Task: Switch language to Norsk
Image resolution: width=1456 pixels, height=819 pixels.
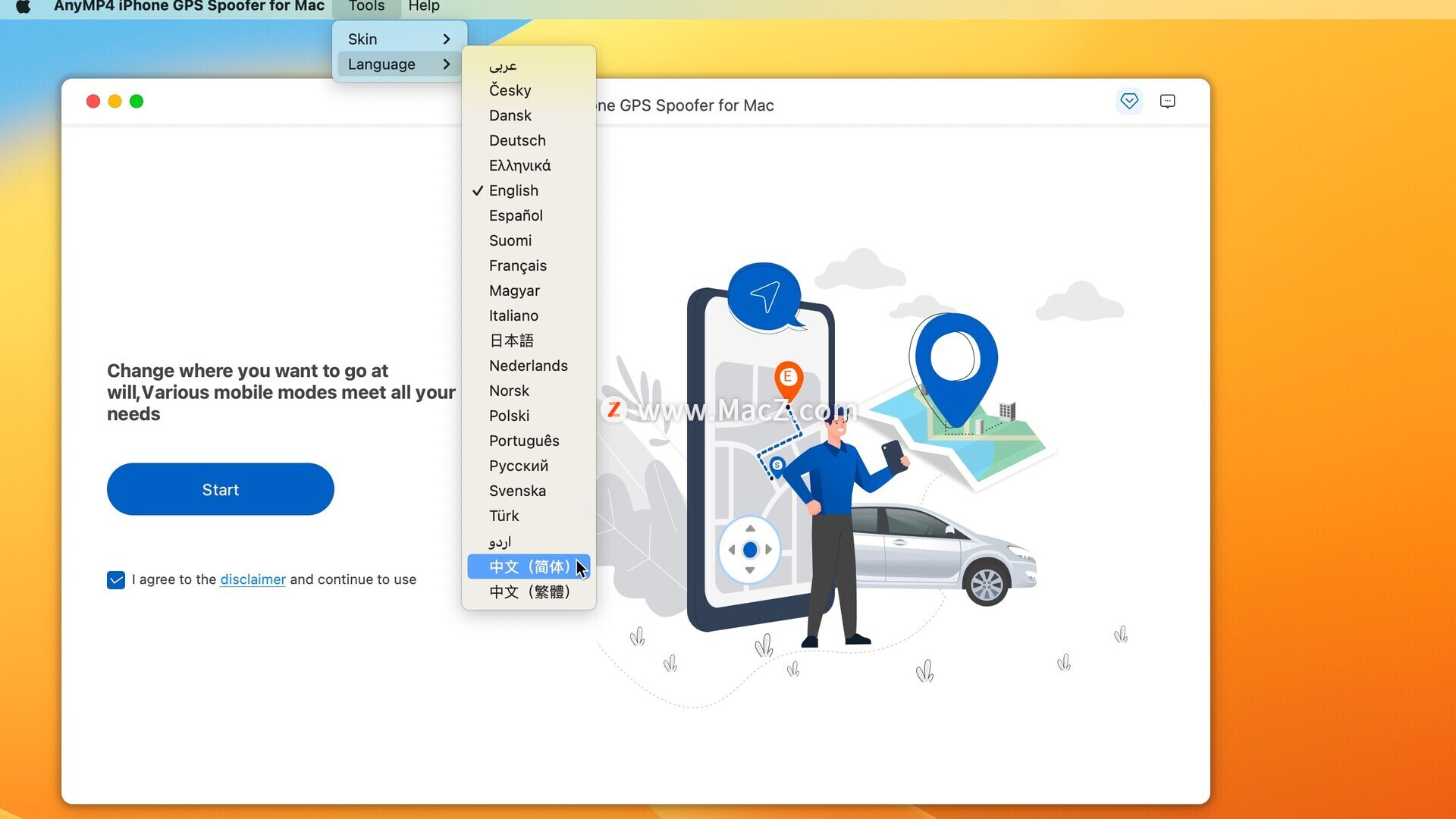Action: click(x=529, y=391)
